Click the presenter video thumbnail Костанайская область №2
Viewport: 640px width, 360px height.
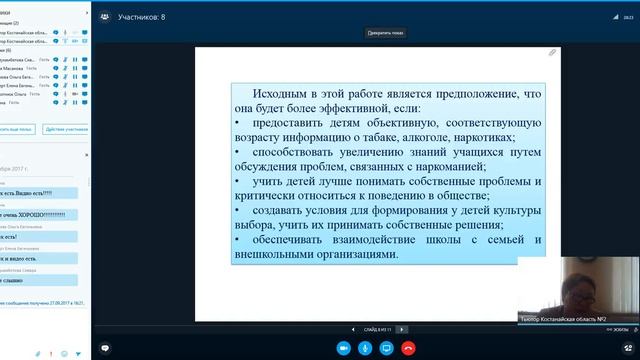pos(578,290)
